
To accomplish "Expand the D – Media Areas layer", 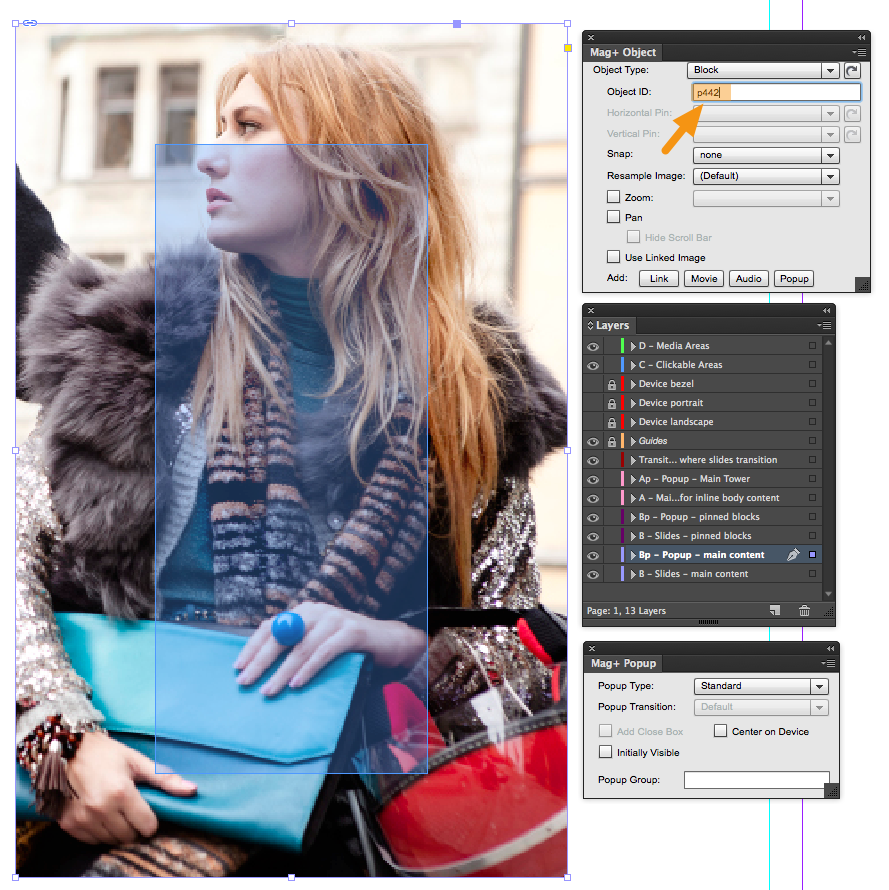I will (633, 346).
